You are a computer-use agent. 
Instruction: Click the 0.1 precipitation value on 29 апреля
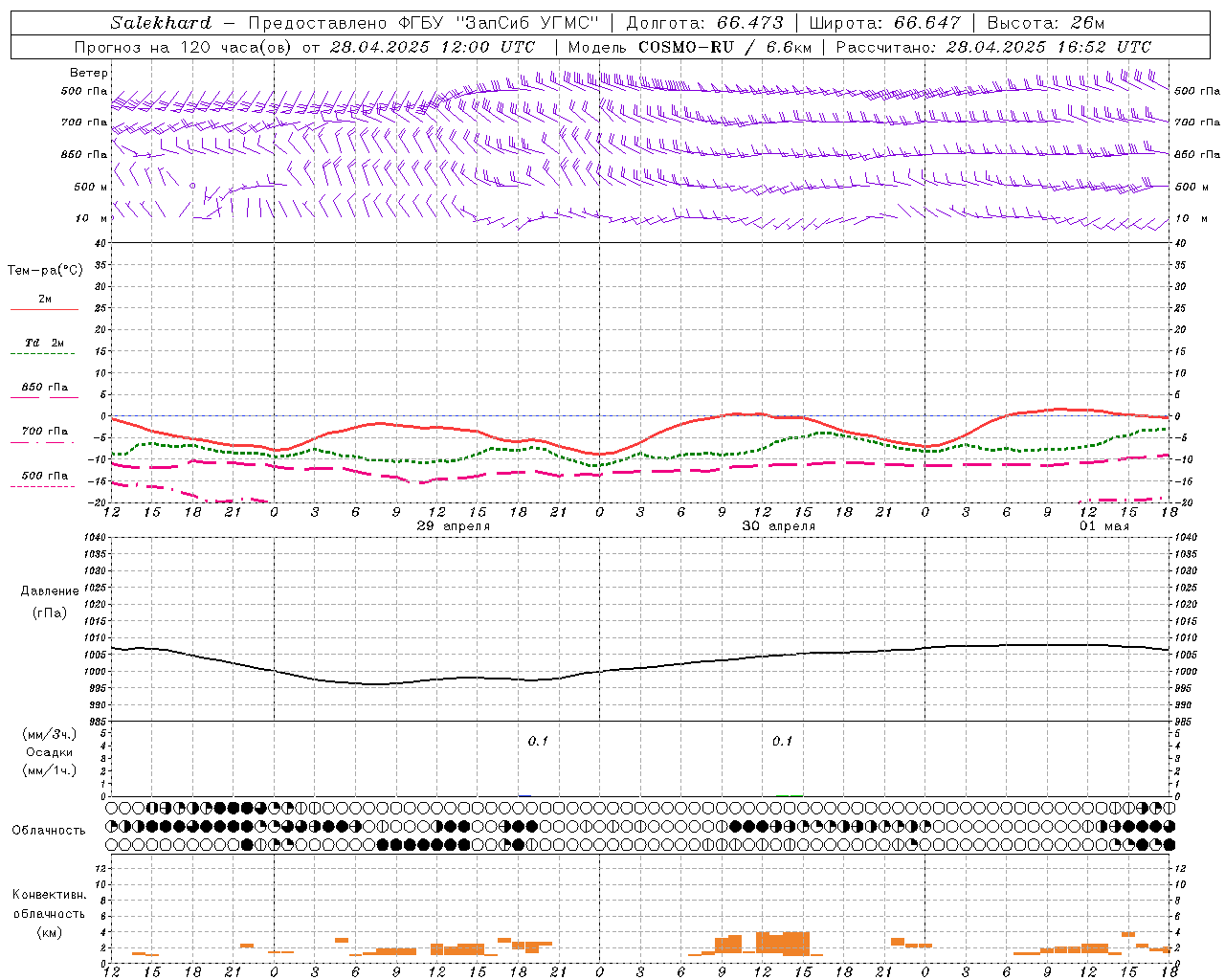(x=538, y=742)
